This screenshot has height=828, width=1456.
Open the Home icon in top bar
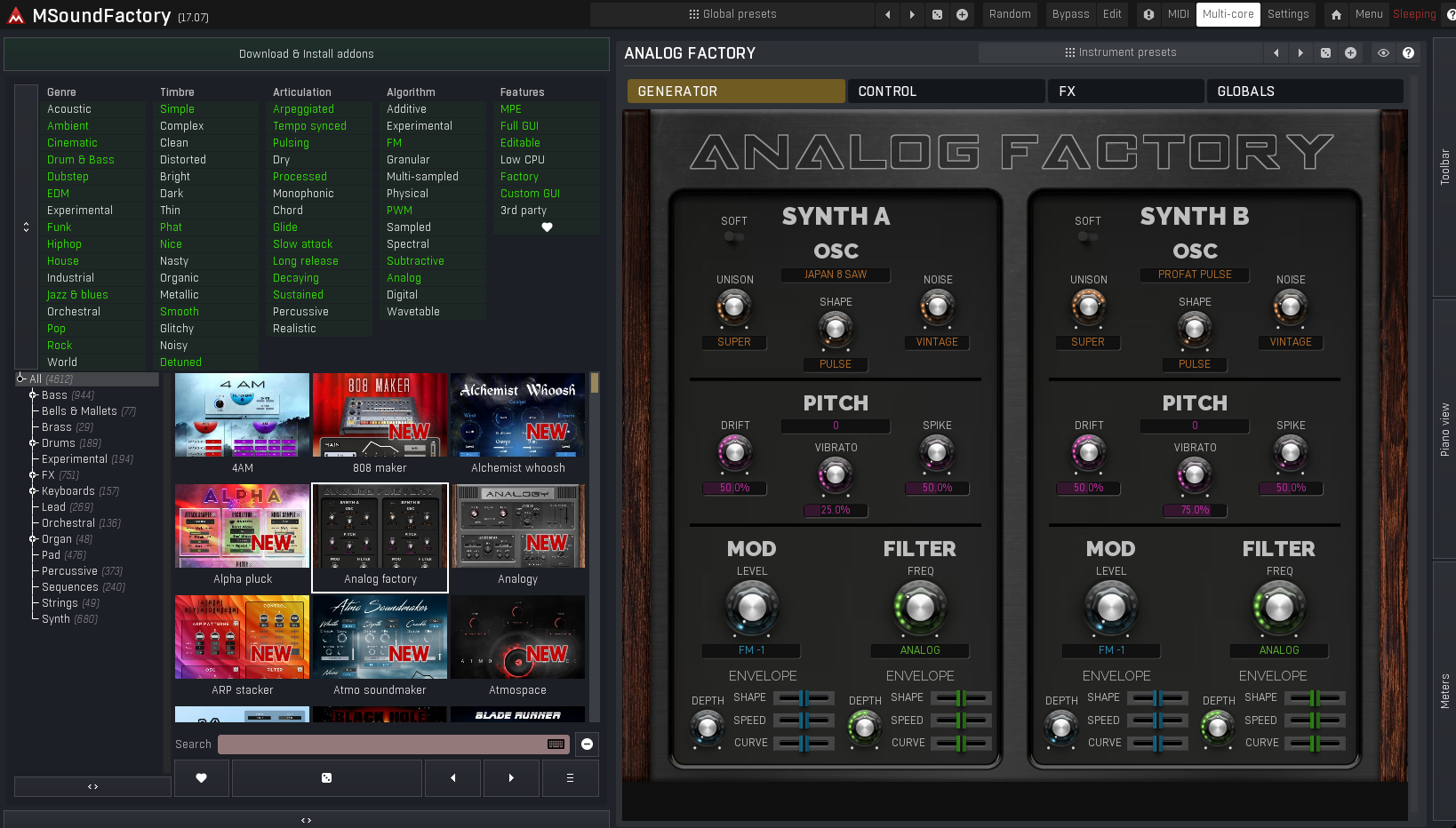1336,14
